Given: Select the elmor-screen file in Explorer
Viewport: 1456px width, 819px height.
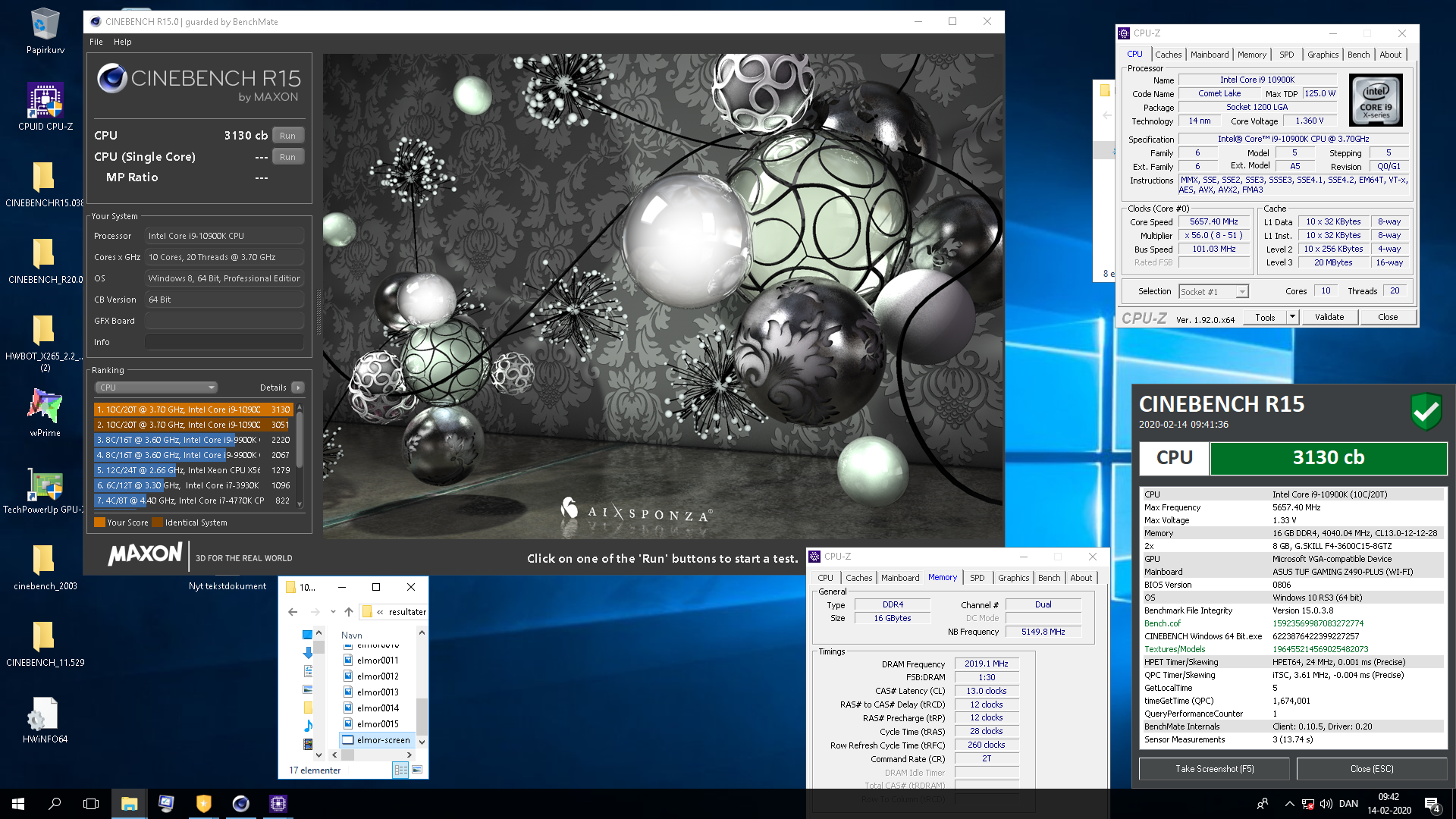Looking at the screenshot, I should click(376, 740).
